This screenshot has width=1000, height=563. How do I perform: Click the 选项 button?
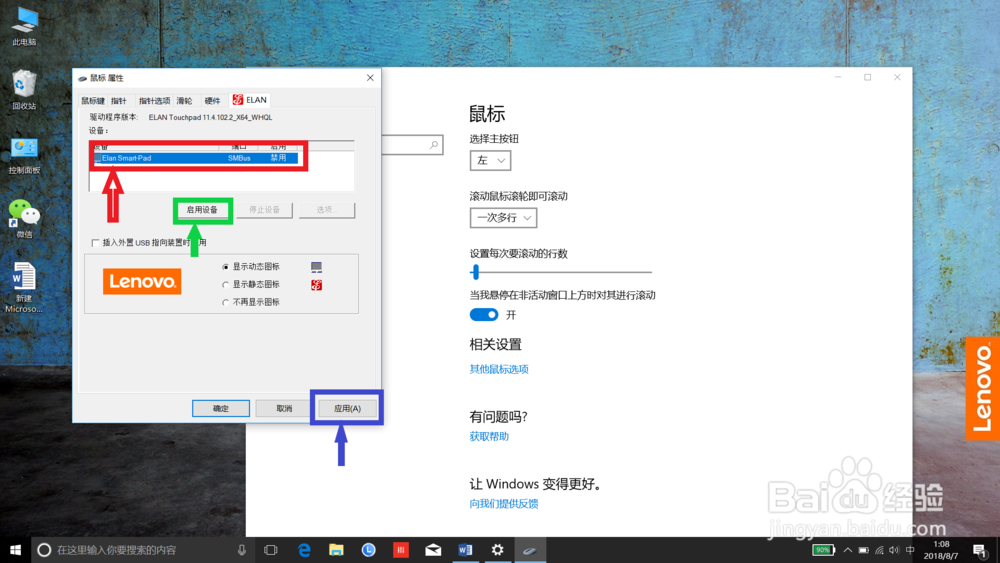(x=327, y=210)
